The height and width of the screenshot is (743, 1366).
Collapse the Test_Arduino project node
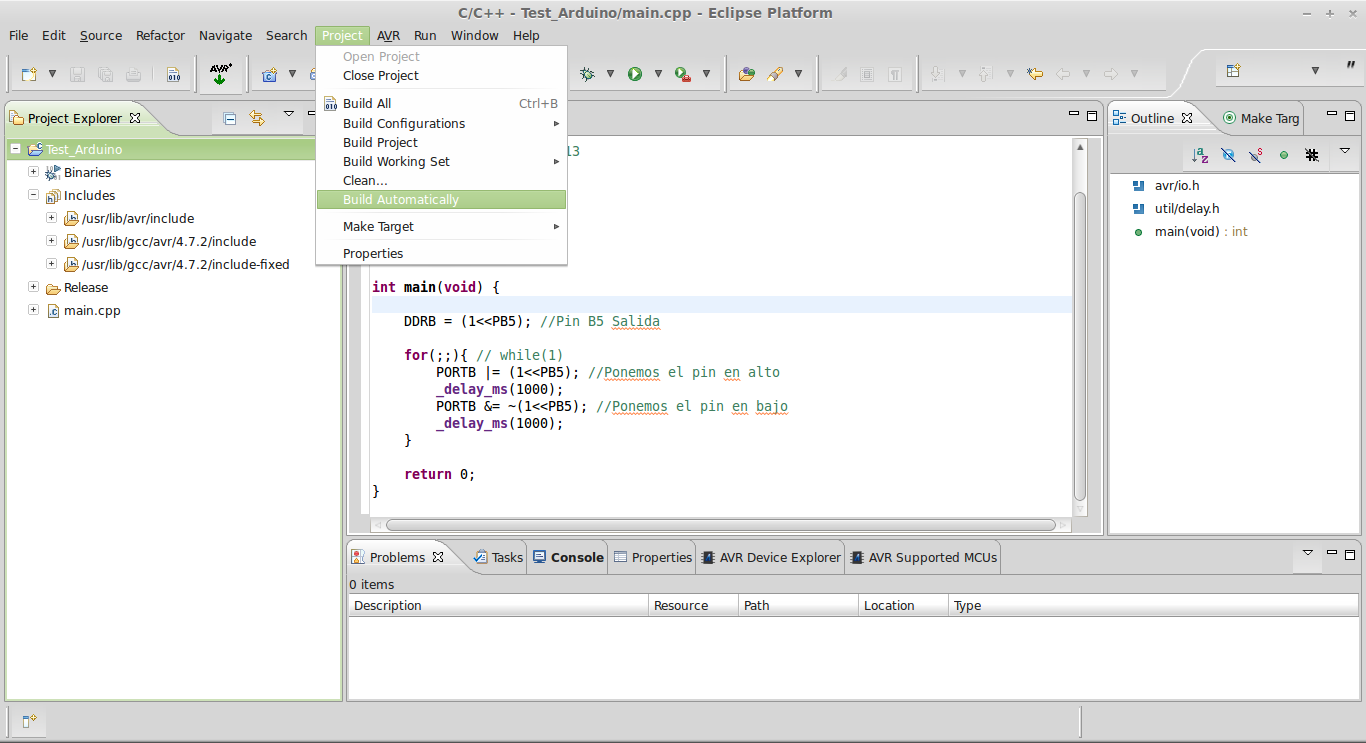(16, 149)
